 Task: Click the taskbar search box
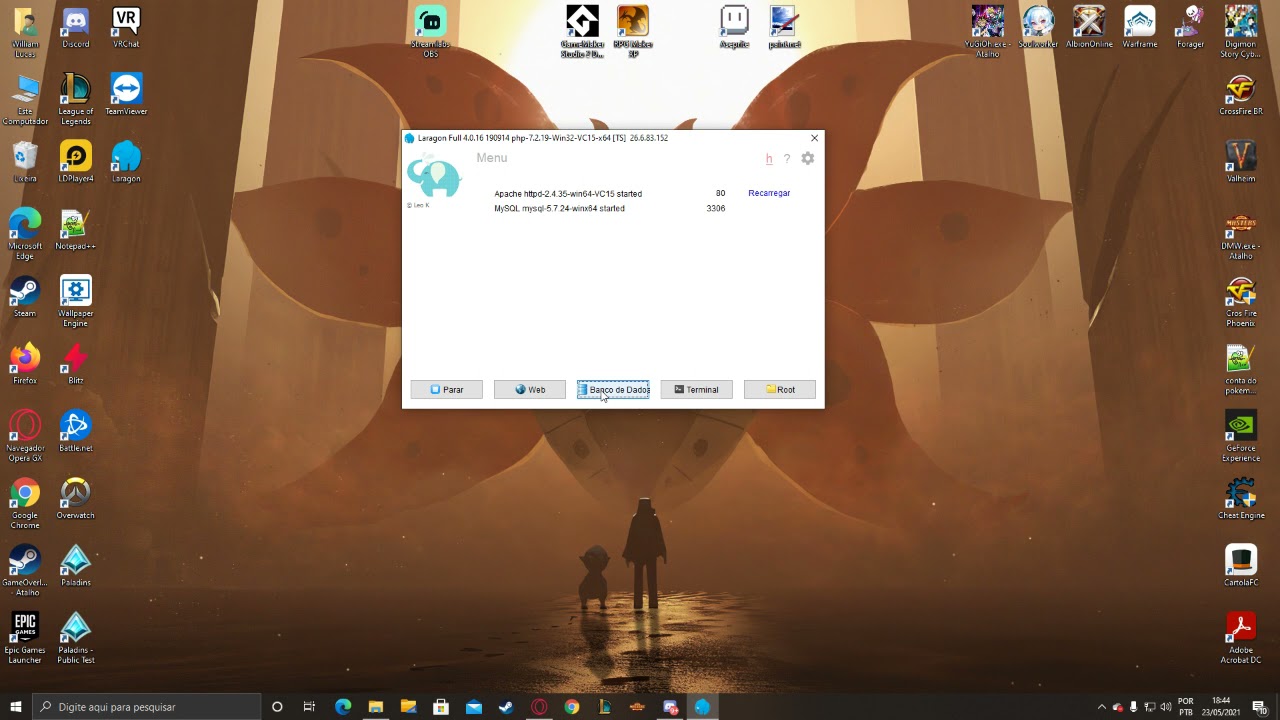(x=147, y=707)
